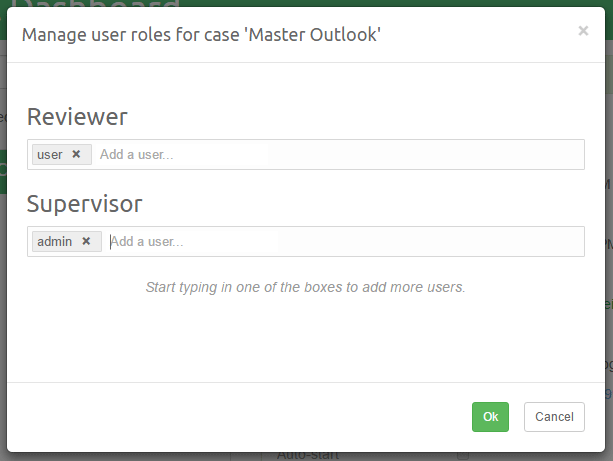Remove 'user' from the Reviewer role
This screenshot has height=461, width=613.
[76, 155]
